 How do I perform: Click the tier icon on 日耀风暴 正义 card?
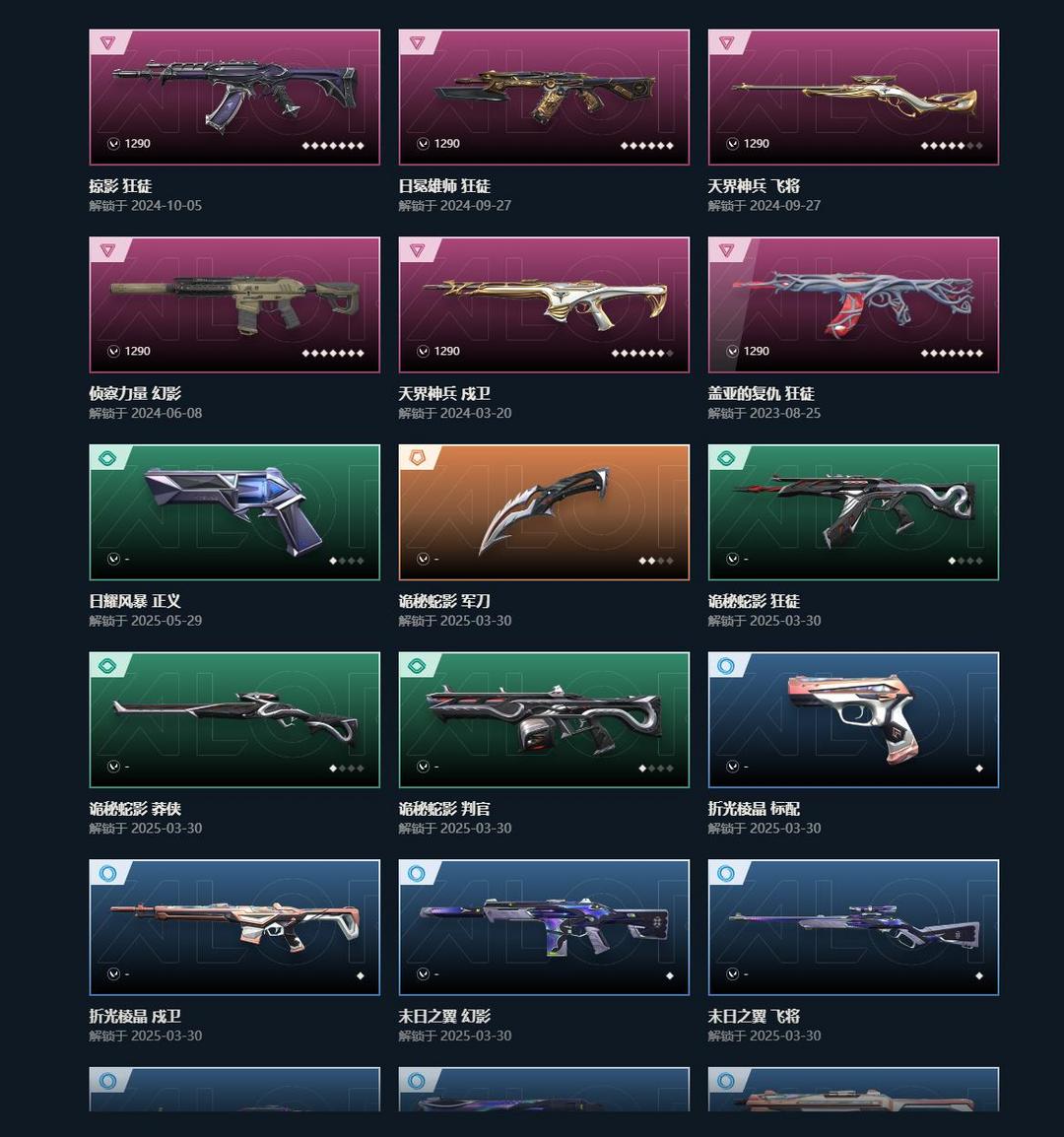[x=107, y=458]
